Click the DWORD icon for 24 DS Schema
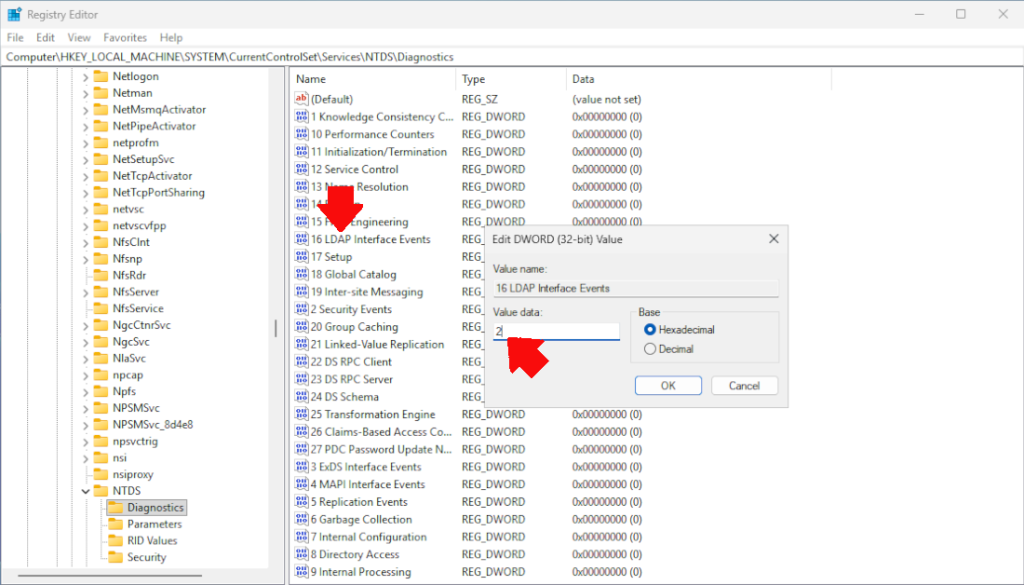This screenshot has width=1024, height=585. click(x=300, y=396)
